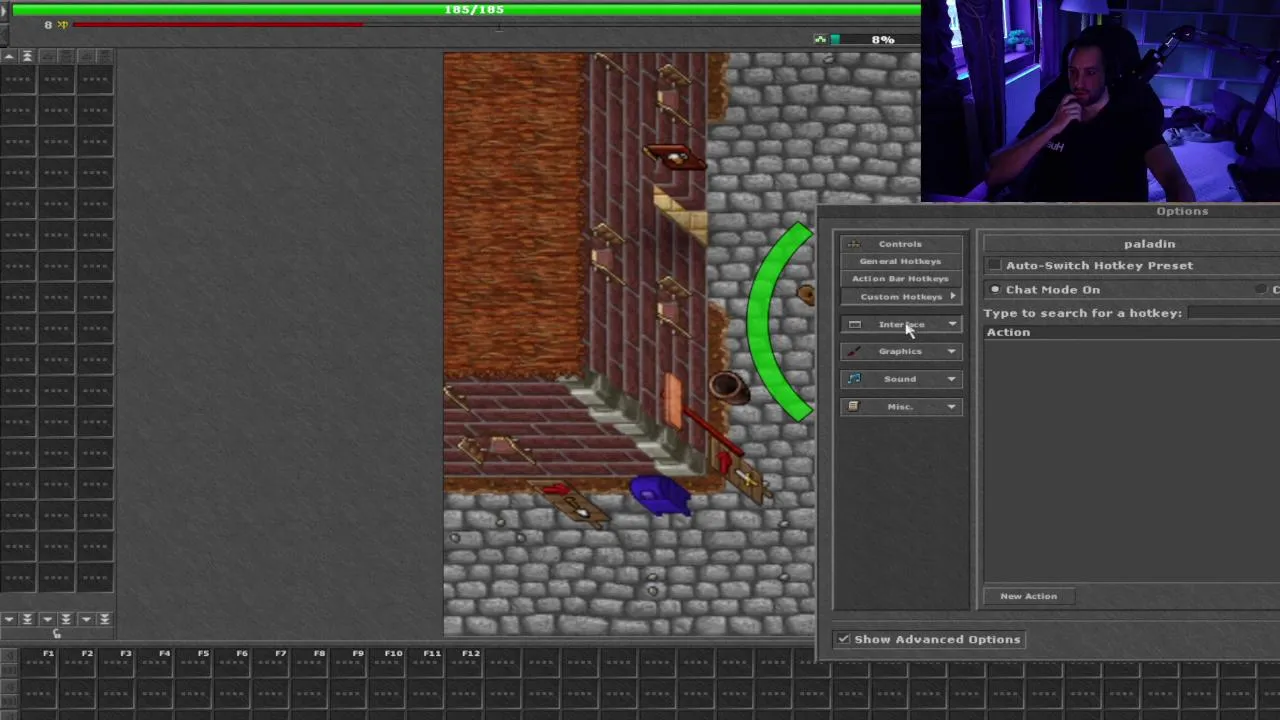Click the Interface section monitor icon
Screen dimensions: 1280x720
tap(854, 324)
